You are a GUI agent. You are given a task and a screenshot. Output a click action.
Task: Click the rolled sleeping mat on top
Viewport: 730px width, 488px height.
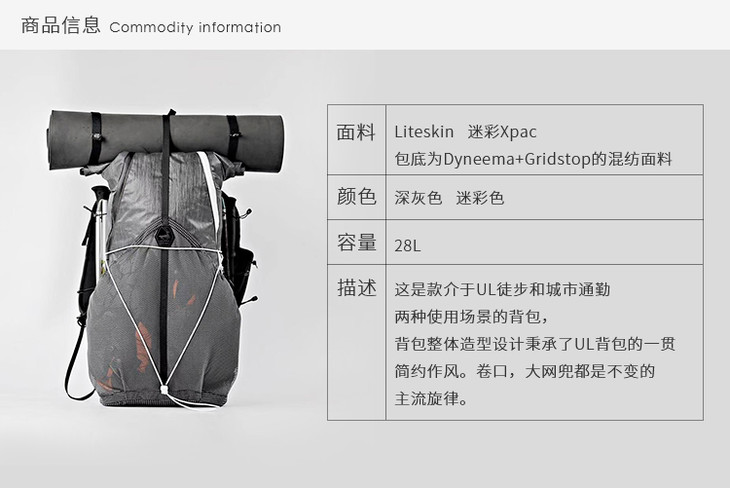coord(165,139)
